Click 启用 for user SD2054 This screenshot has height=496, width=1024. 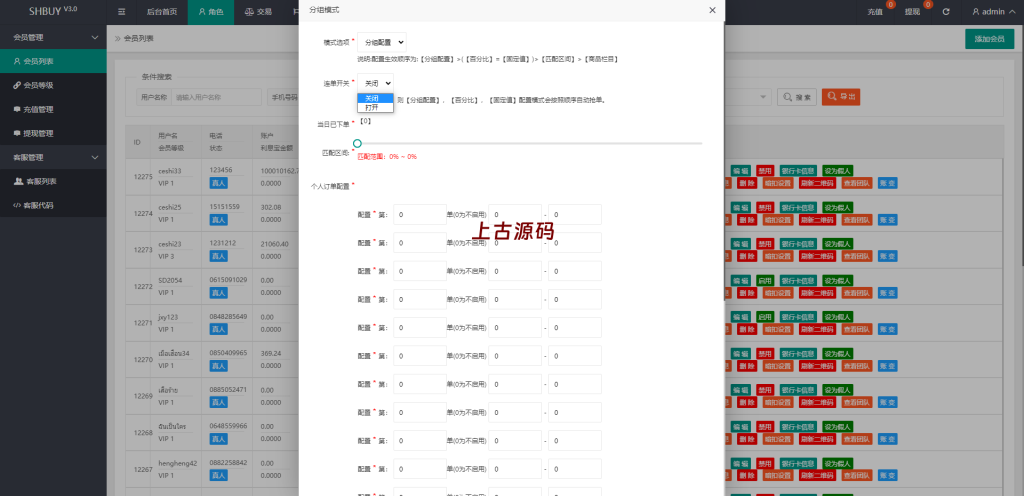(764, 280)
